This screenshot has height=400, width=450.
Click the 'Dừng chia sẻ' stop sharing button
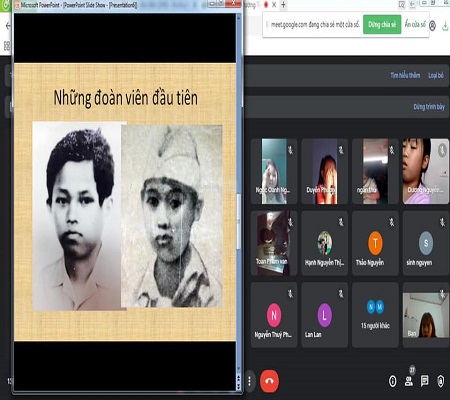click(x=382, y=24)
